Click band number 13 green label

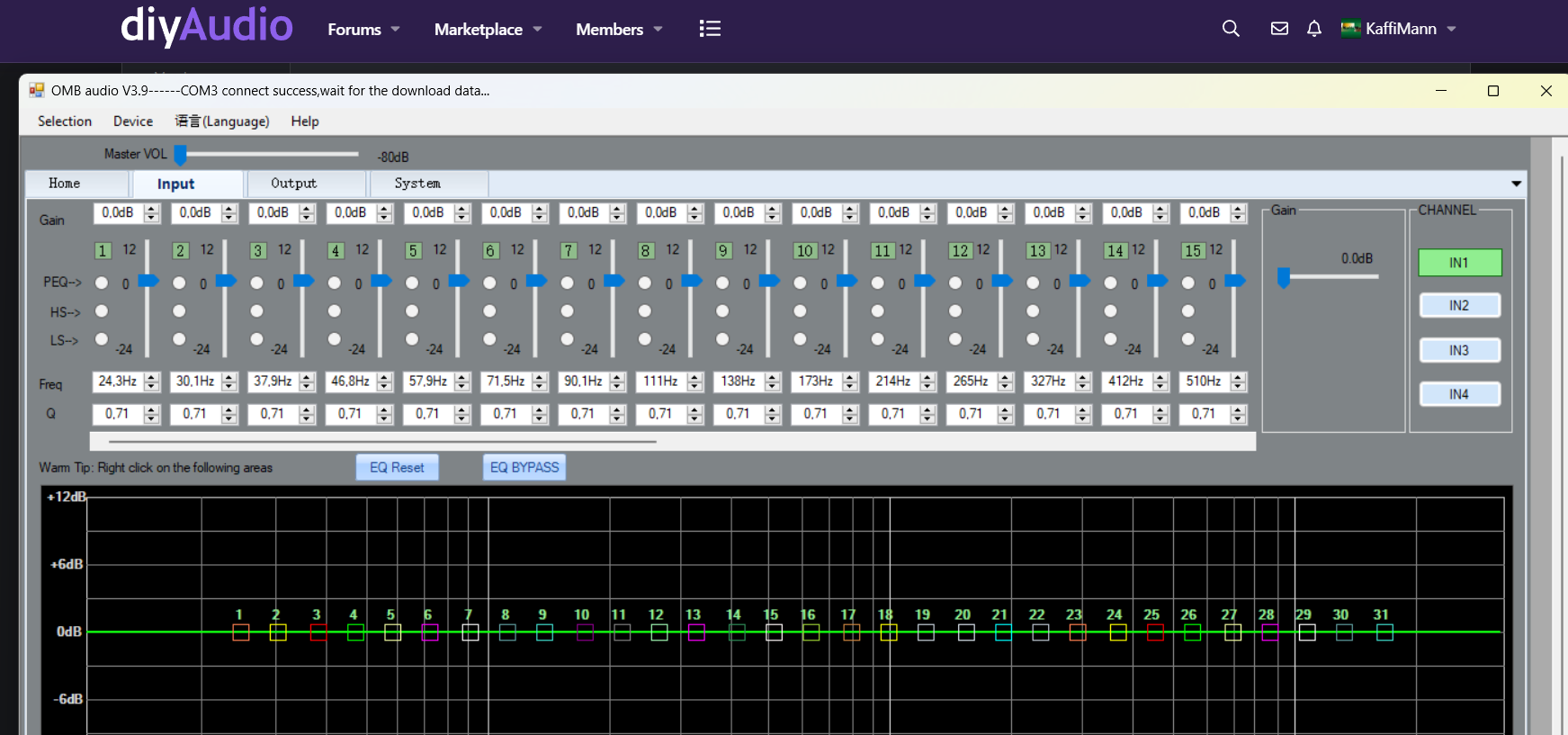(1037, 251)
